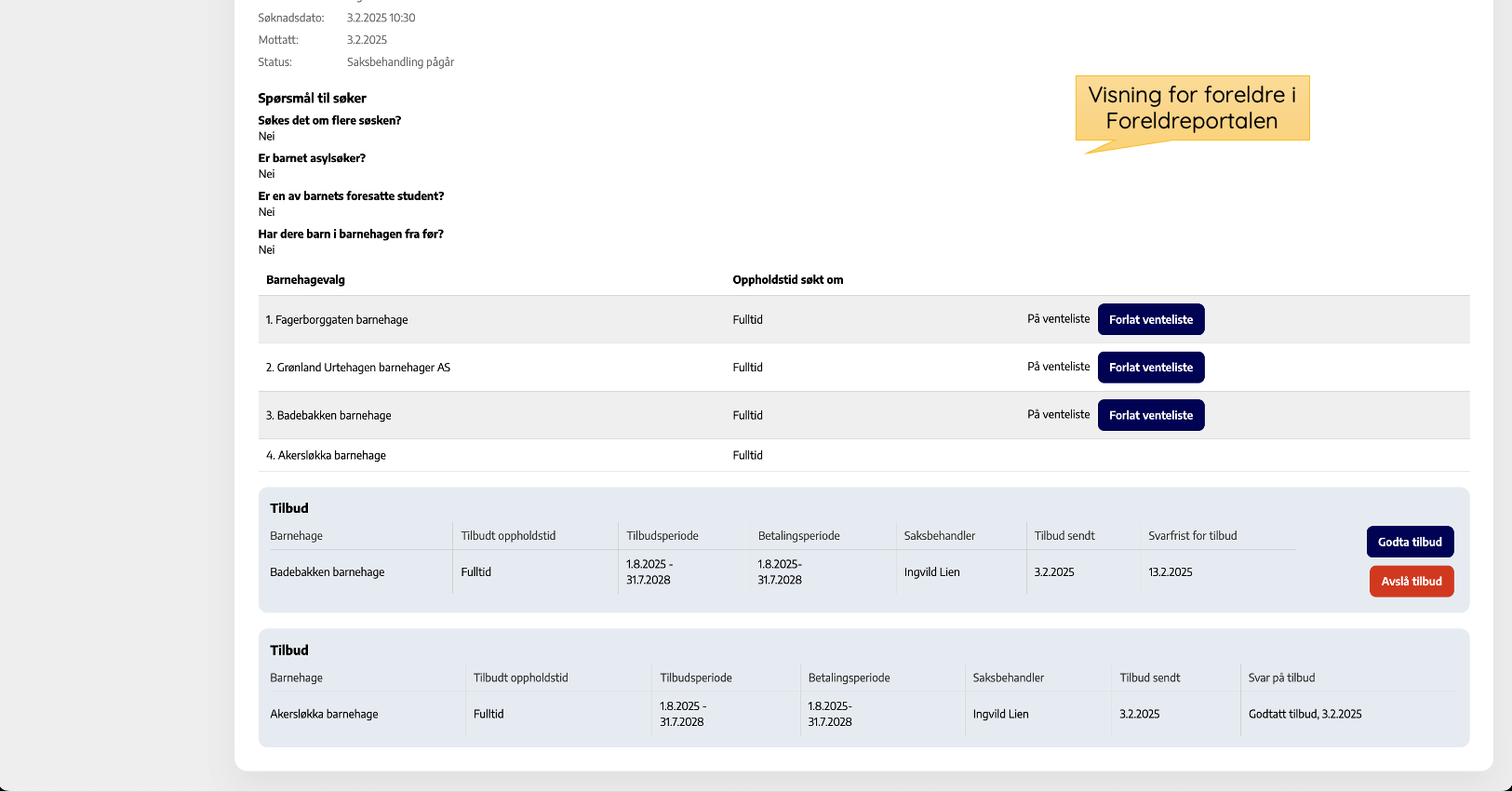This screenshot has height=792, width=1512.
Task: Click Forlat venteliste for Fagerborggaten barnehage
Action: coord(1151,319)
